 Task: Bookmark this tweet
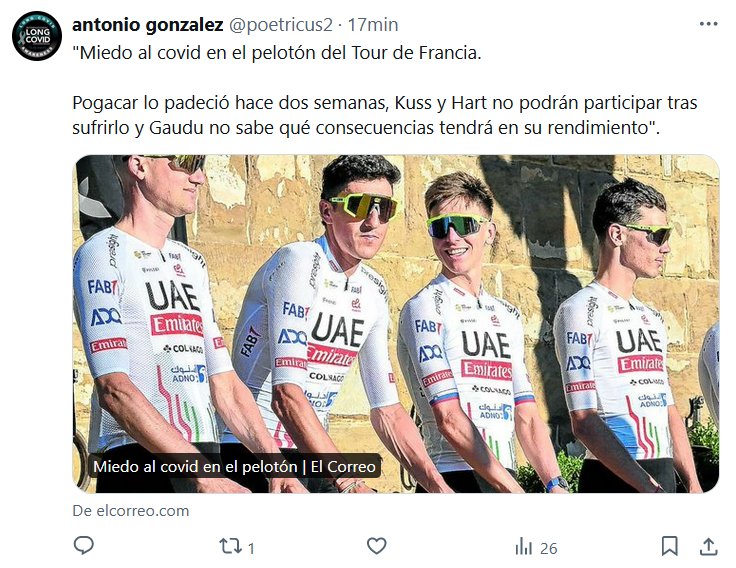670,546
